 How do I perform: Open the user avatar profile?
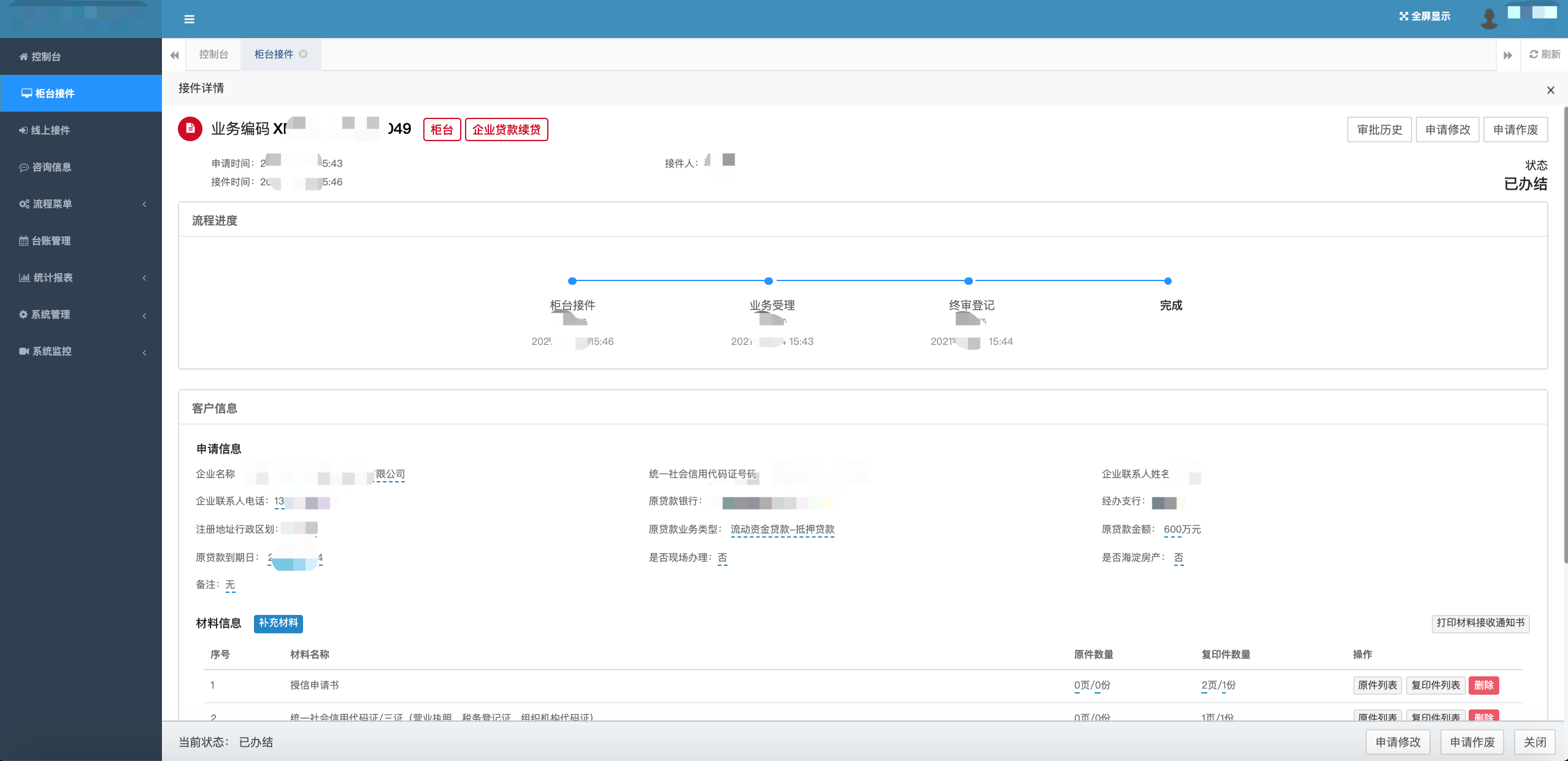[1489, 18]
